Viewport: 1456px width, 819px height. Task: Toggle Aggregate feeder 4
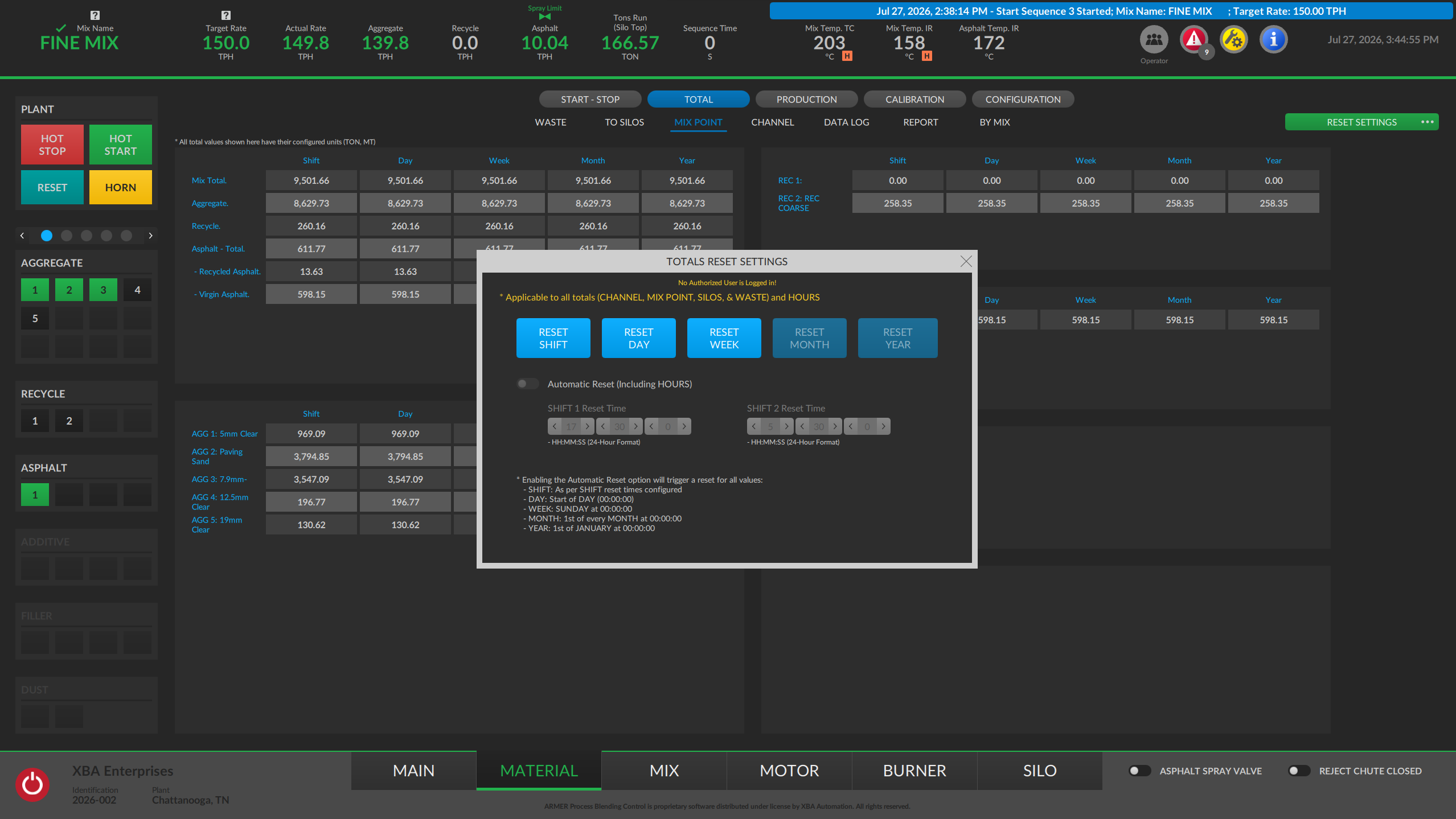coord(138,290)
